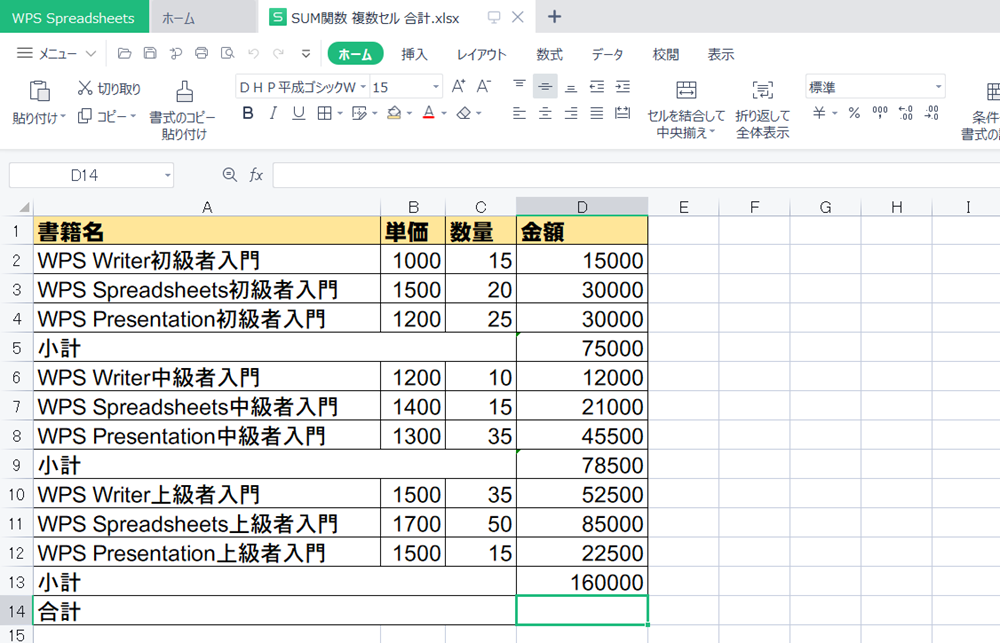The height and width of the screenshot is (643, 1000).
Task: Expand the quick access toolbar customize arrow
Action: click(x=306, y=54)
